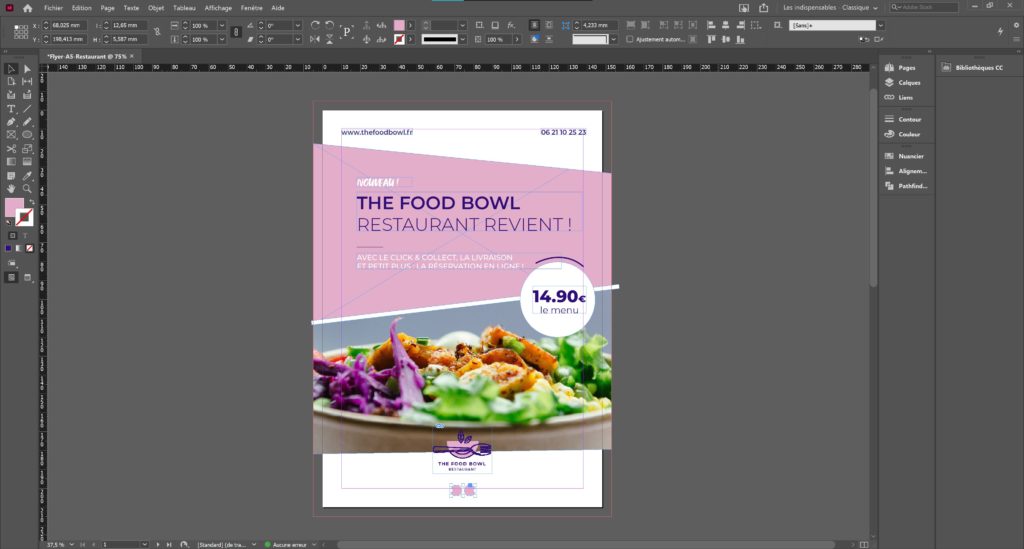Image resolution: width=1024 pixels, height=549 pixels.
Task: Select a point on the reference point grid
Action: [x=21, y=31]
